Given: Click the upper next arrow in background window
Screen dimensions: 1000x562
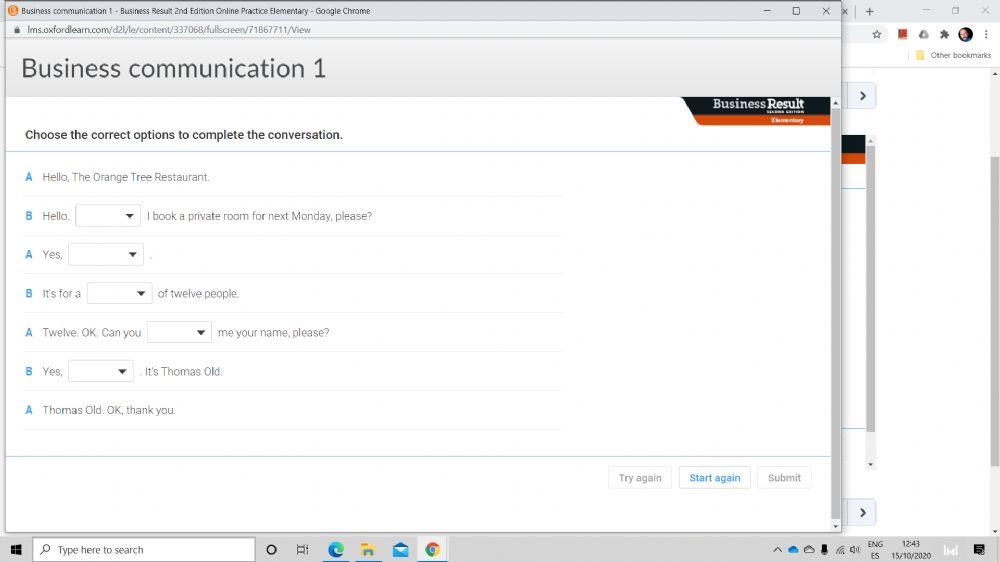Looking at the screenshot, I should pos(862,96).
